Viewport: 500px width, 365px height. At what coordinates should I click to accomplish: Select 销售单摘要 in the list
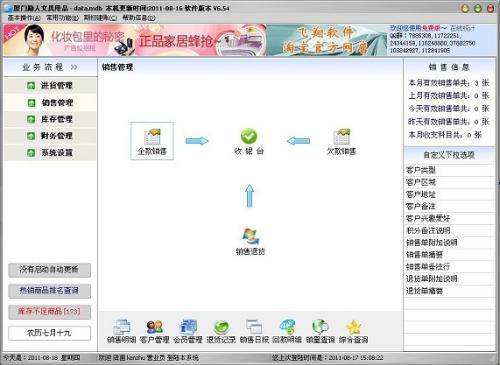(x=449, y=255)
